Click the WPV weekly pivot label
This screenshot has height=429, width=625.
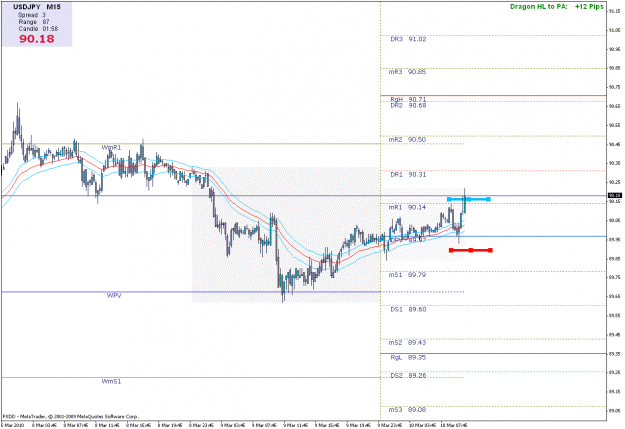coord(114,295)
